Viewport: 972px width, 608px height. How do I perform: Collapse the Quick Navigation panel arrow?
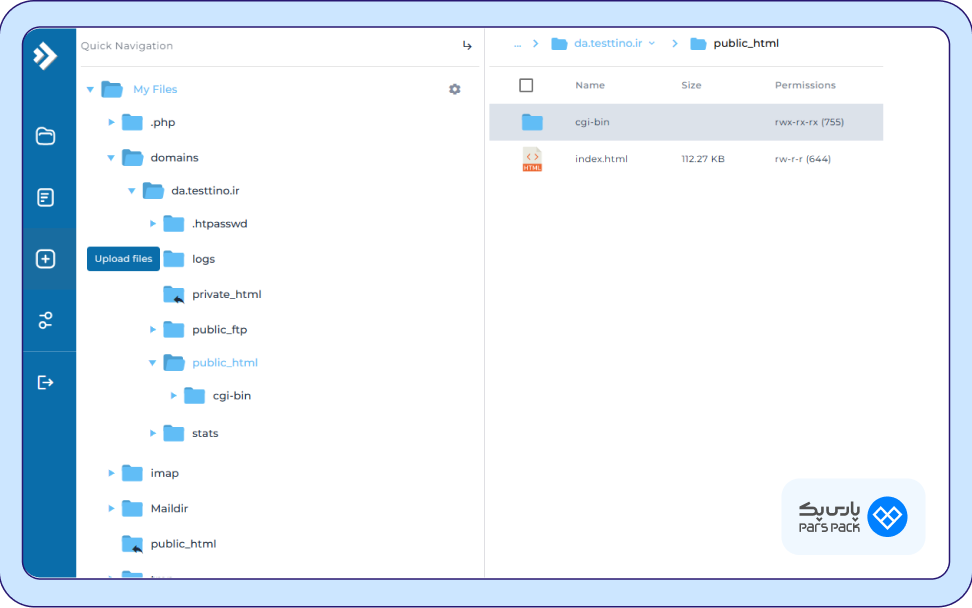tap(467, 45)
